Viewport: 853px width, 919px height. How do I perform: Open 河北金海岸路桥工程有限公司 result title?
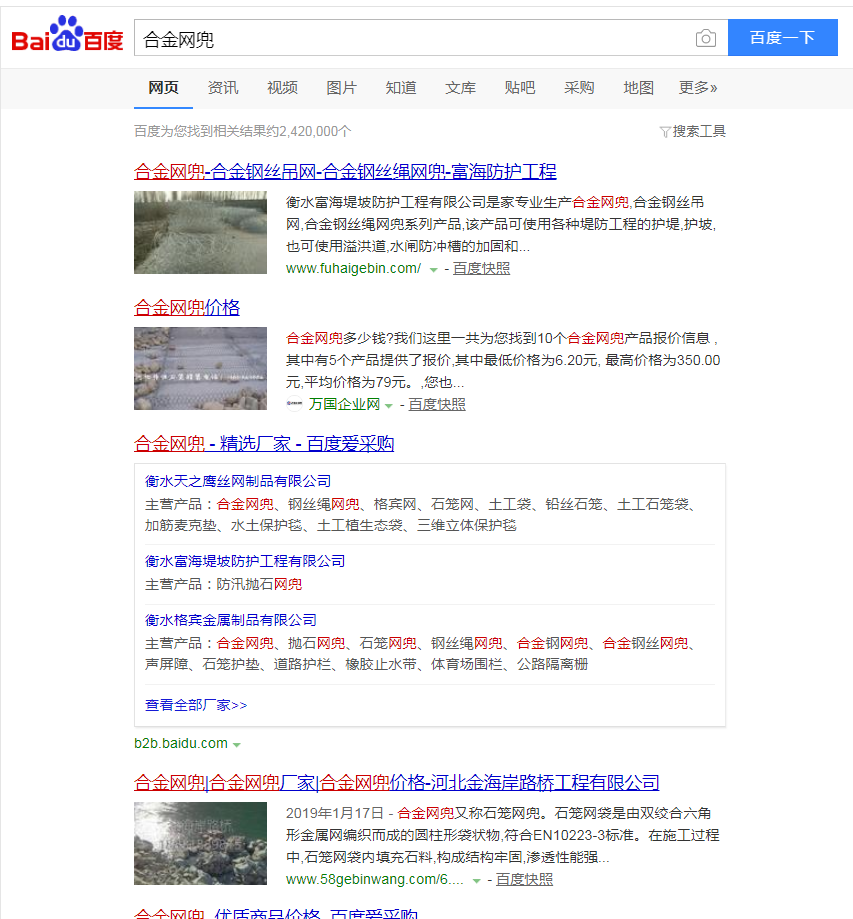tap(397, 782)
